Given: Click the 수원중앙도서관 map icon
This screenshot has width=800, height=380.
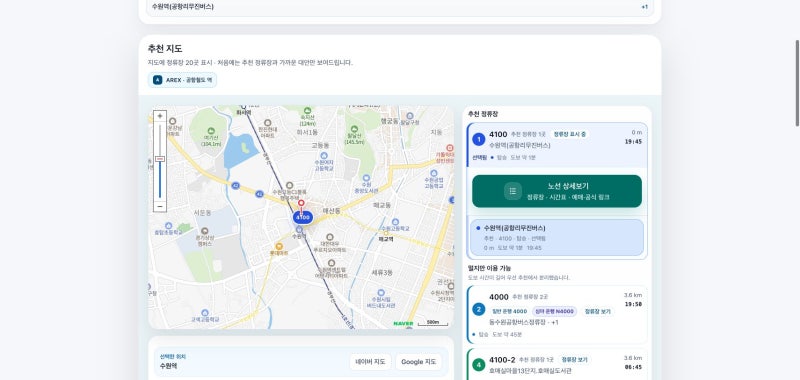Looking at the screenshot, I should [366, 178].
